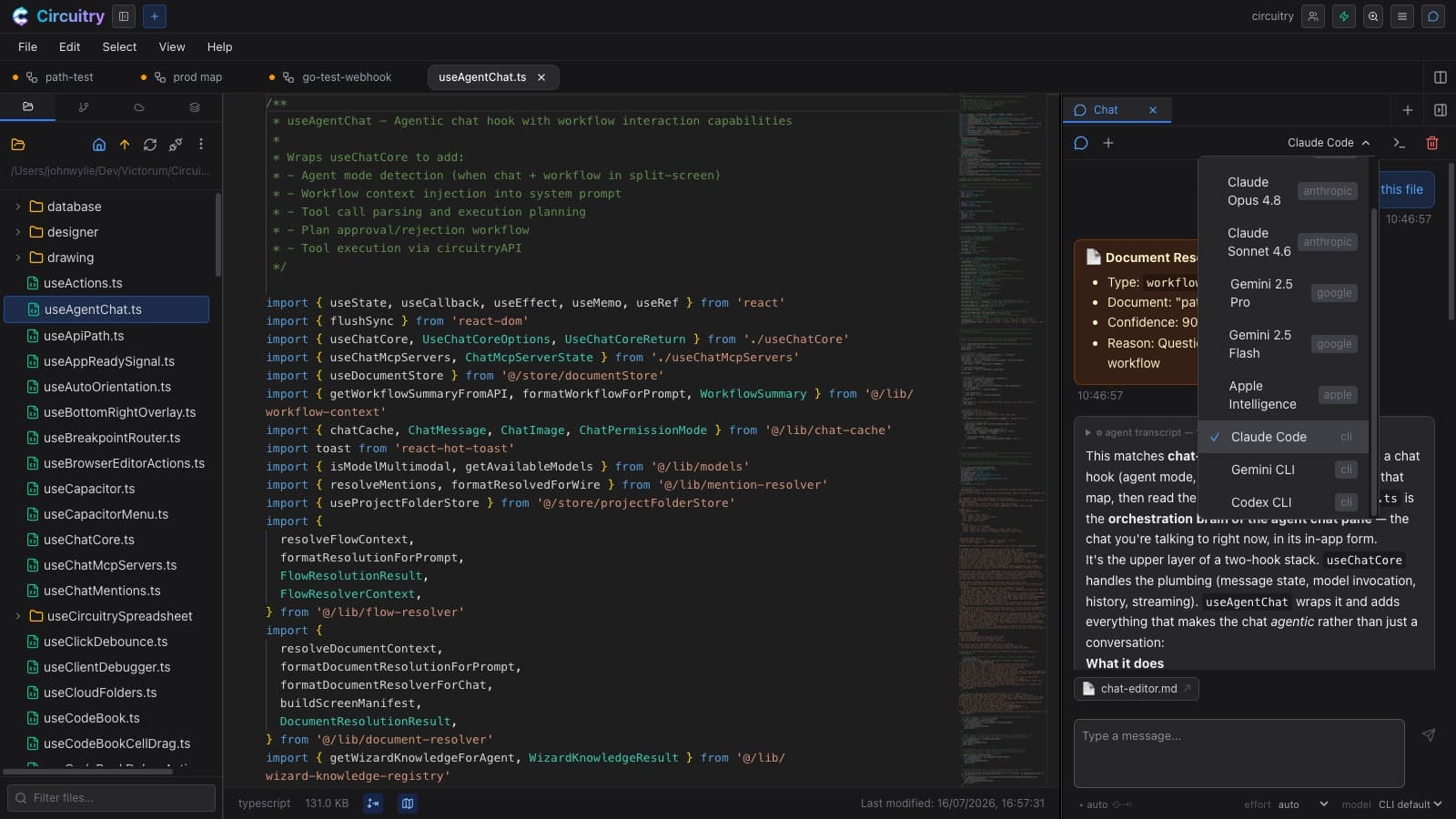Open the users/collaborators icon in top bar

click(1312, 16)
